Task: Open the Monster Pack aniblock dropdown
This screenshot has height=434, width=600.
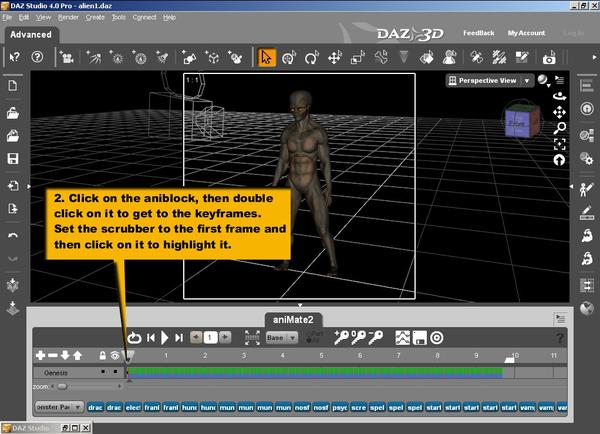Action: point(59,407)
